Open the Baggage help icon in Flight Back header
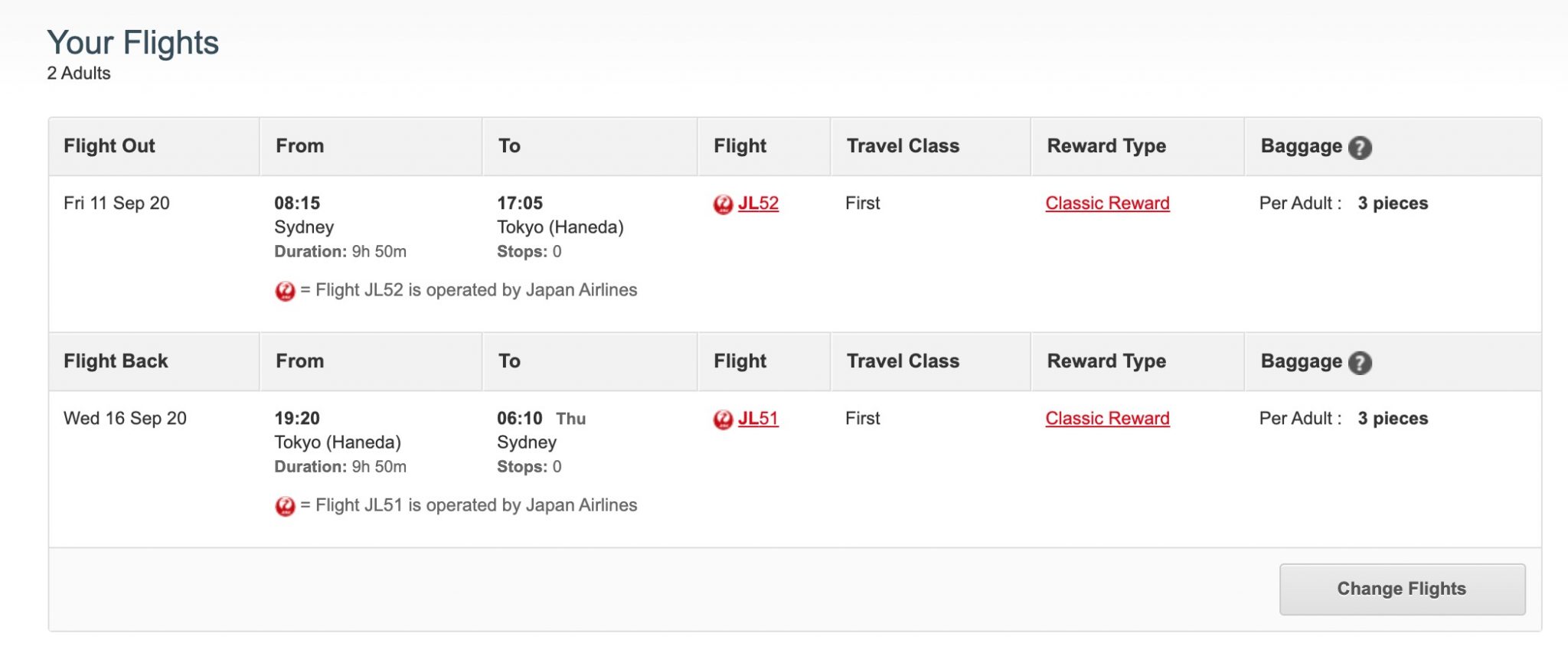The height and width of the screenshot is (653, 1568). pyautogui.click(x=1360, y=362)
